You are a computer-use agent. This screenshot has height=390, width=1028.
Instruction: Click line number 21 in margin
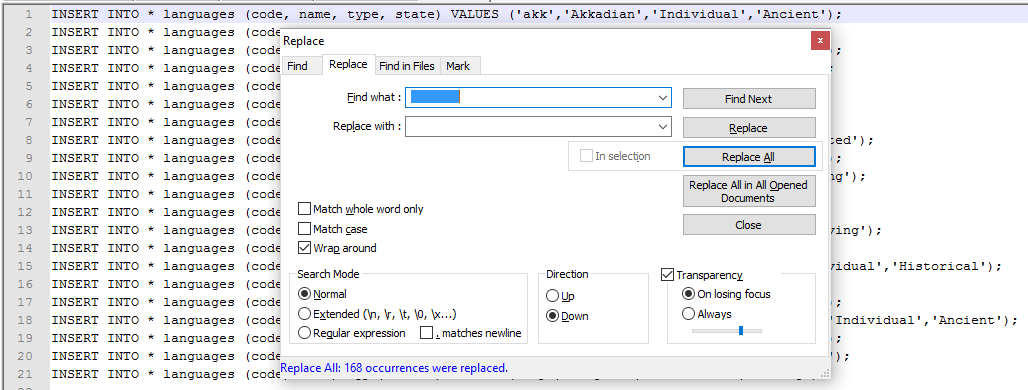pos(26,374)
